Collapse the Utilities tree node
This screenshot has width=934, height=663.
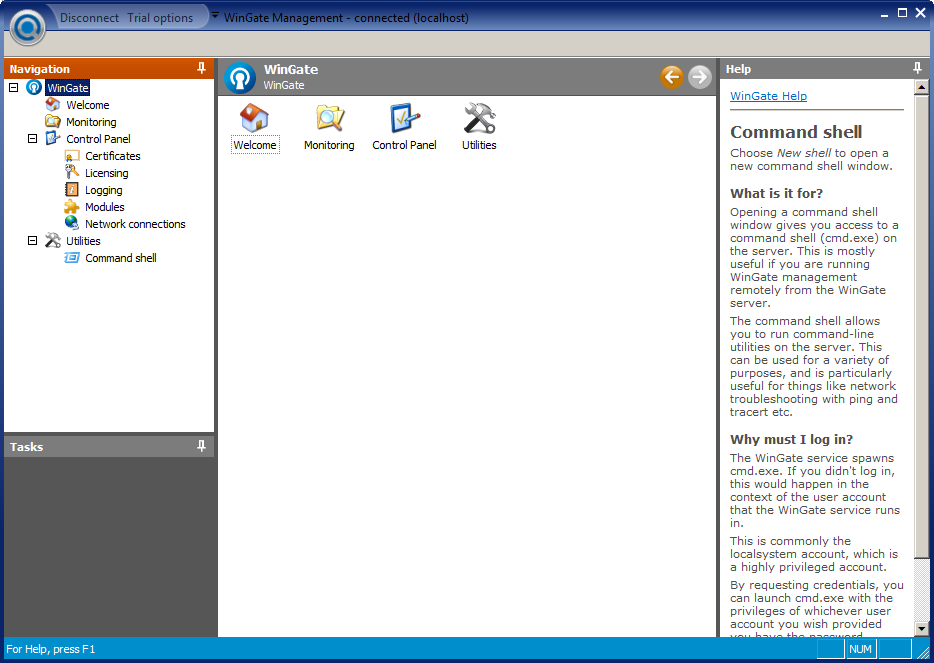33,241
